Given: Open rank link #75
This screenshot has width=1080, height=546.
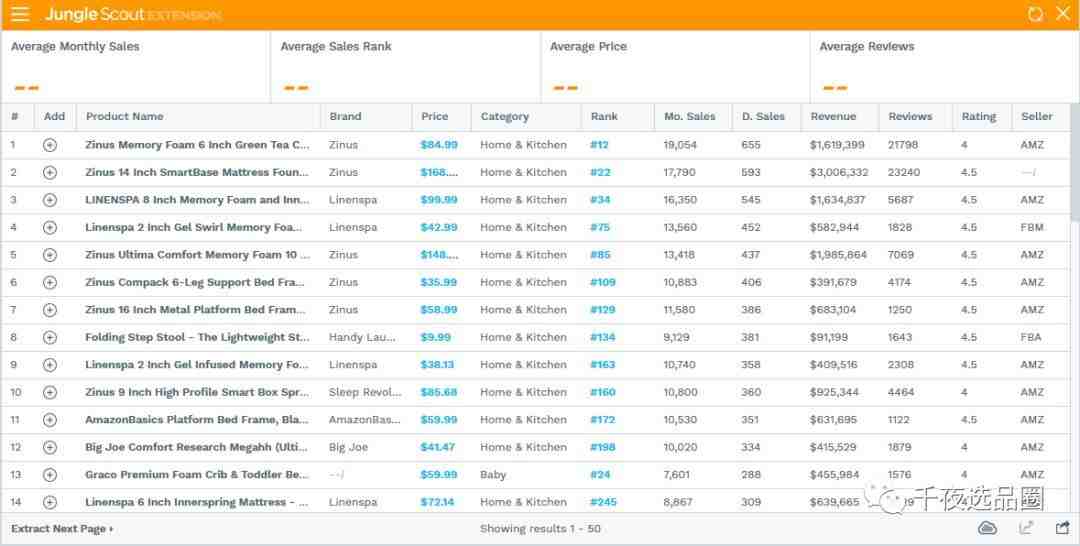Looking at the screenshot, I should point(600,228).
